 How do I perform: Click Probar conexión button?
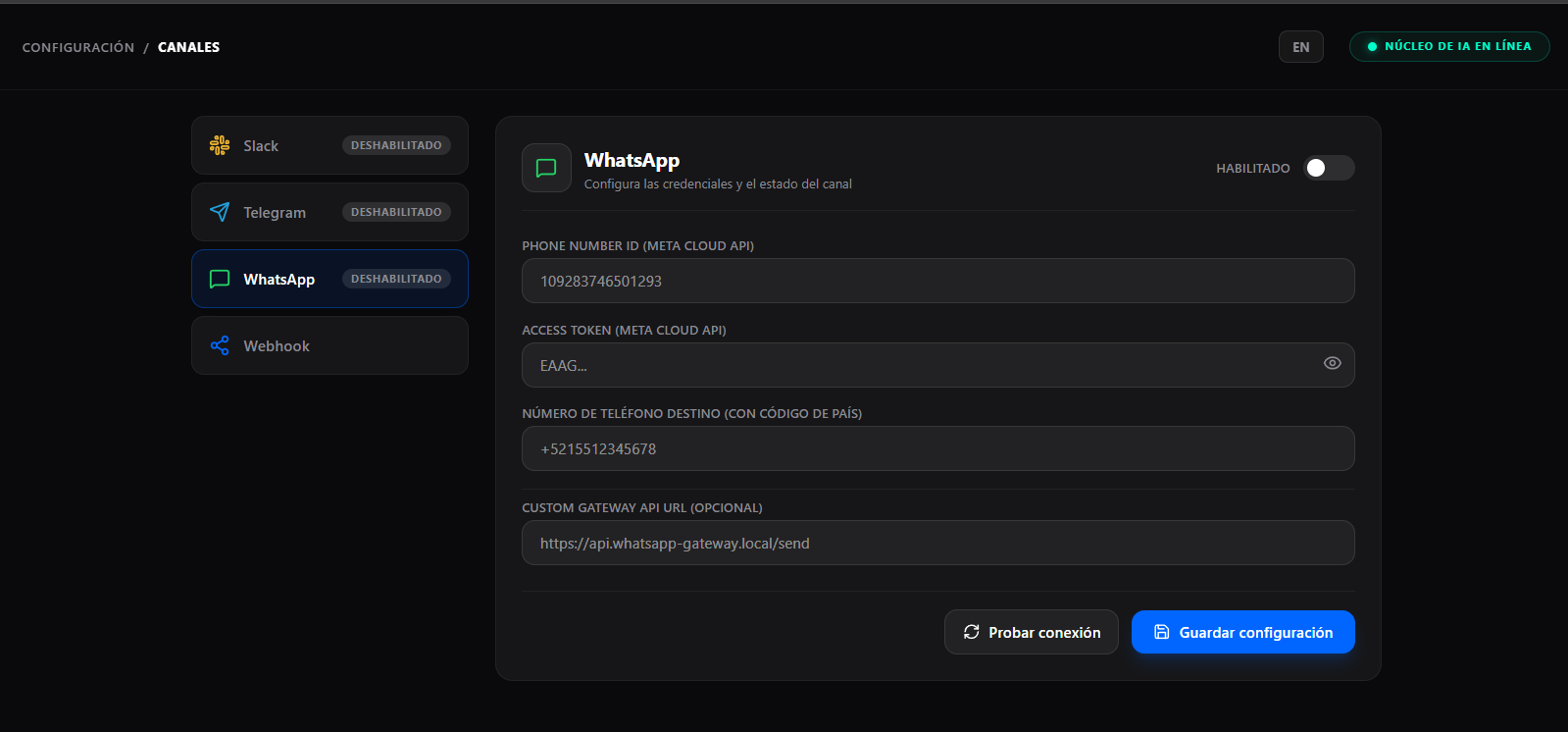point(1032,632)
